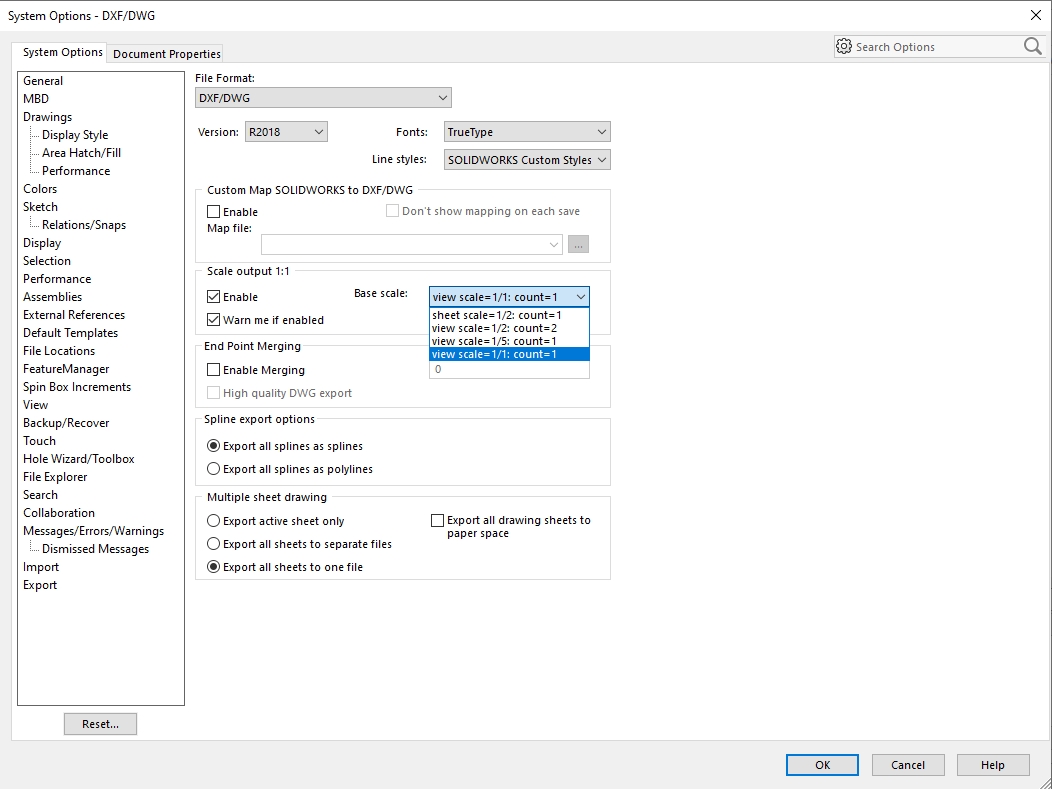Open Hole Wizard/Toolbox settings category
1052x789 pixels.
click(x=79, y=459)
